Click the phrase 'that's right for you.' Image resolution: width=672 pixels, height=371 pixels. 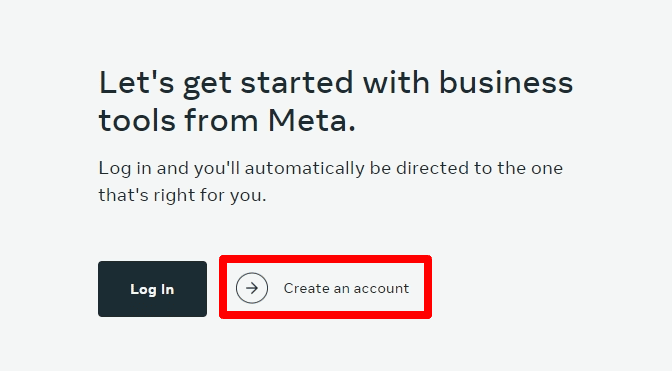pos(183,195)
